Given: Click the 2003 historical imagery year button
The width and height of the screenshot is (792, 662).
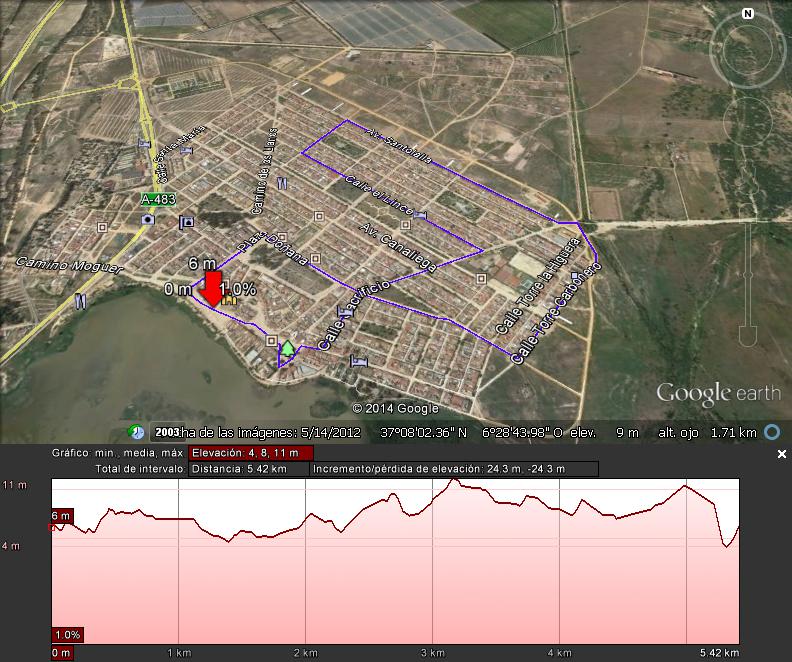Looking at the screenshot, I should (x=165, y=432).
